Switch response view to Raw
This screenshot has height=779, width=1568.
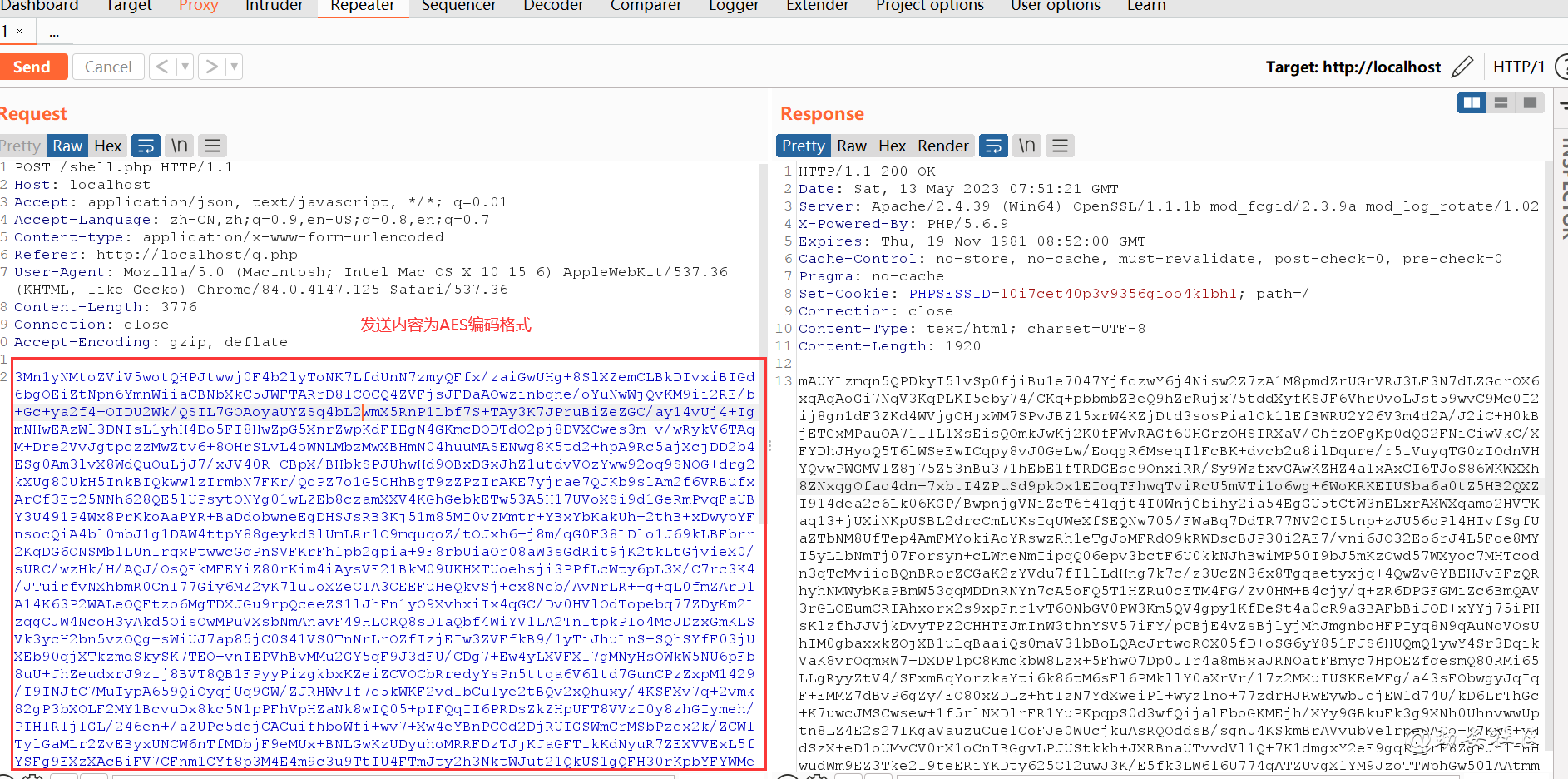click(x=852, y=146)
